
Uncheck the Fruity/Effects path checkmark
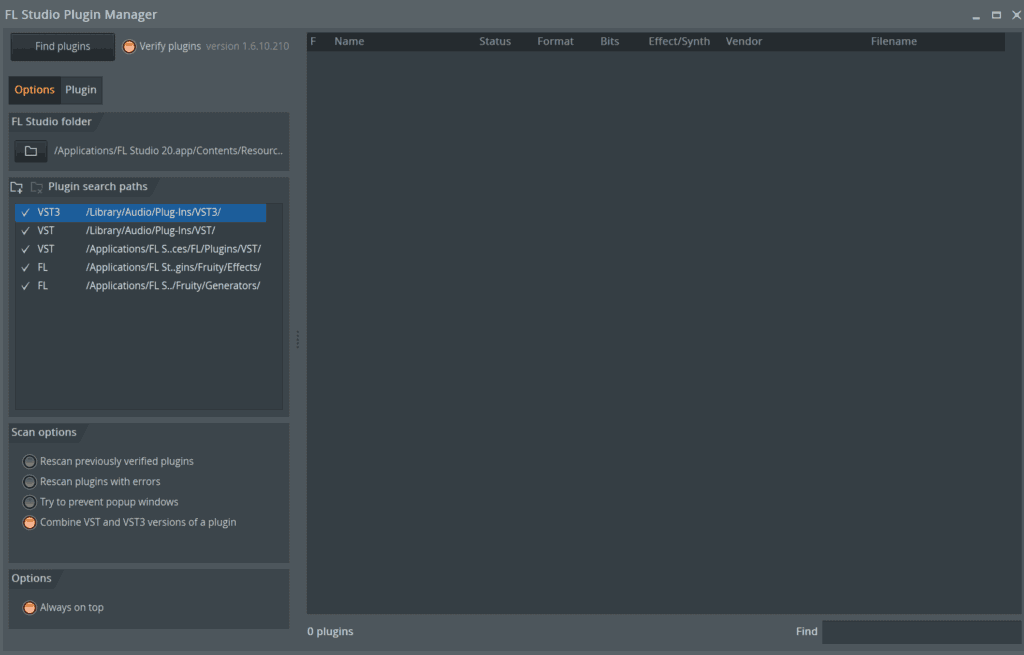[25, 268]
